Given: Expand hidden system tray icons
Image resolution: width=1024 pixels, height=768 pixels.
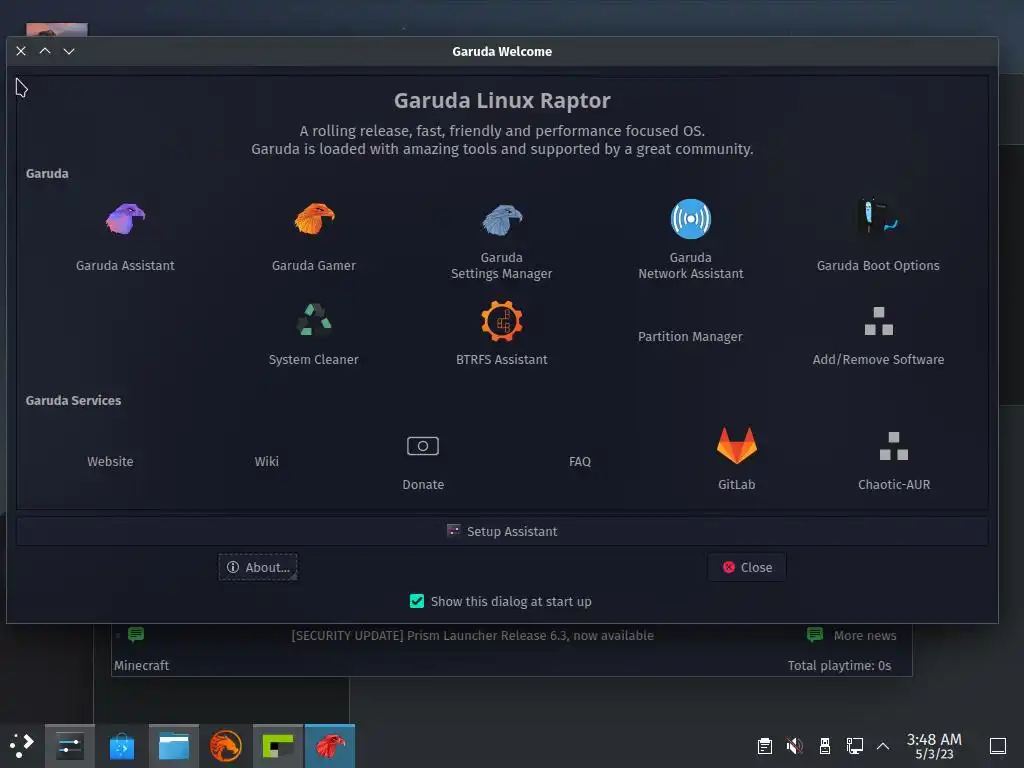Looking at the screenshot, I should 883,746.
